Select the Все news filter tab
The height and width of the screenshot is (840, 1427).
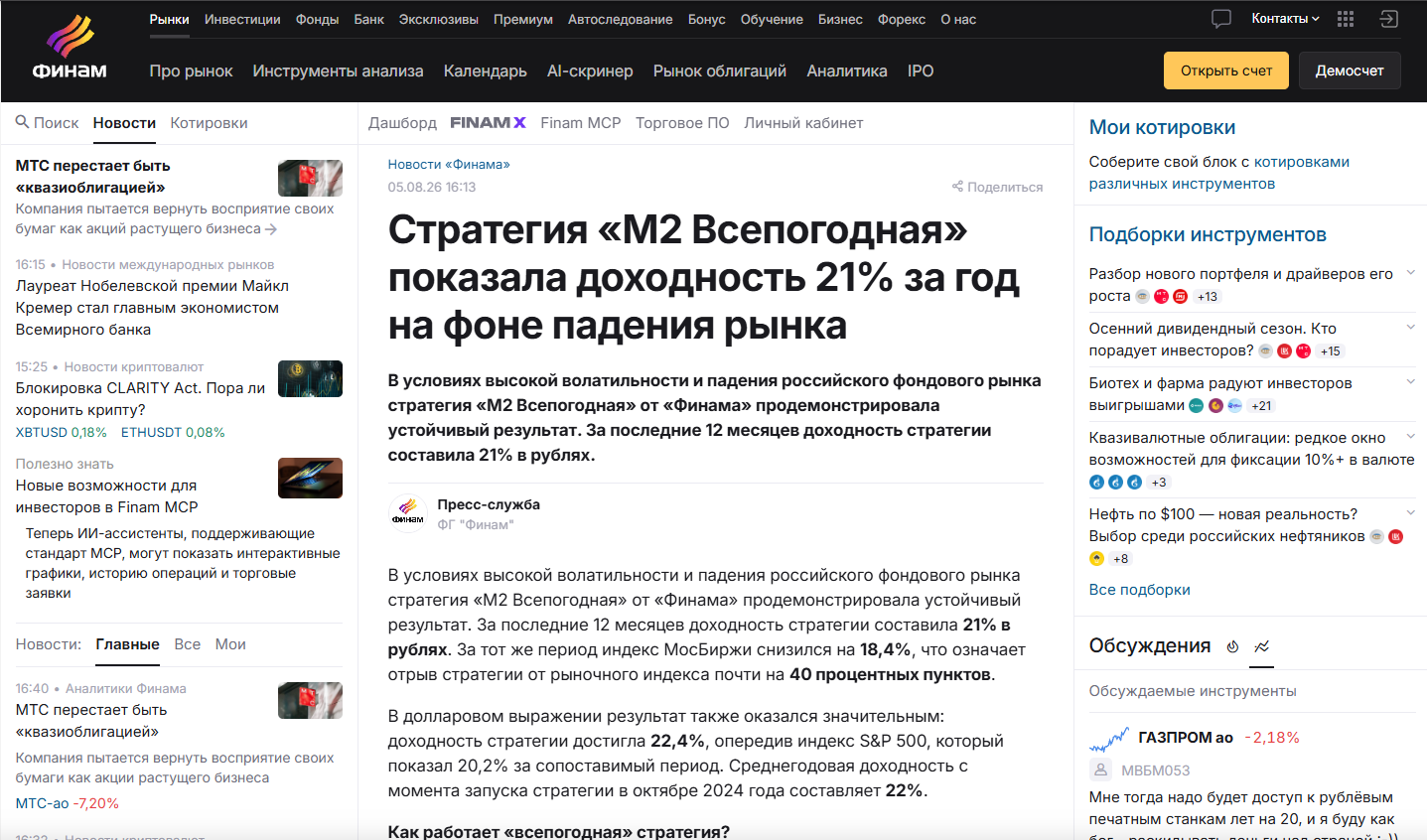(x=188, y=644)
